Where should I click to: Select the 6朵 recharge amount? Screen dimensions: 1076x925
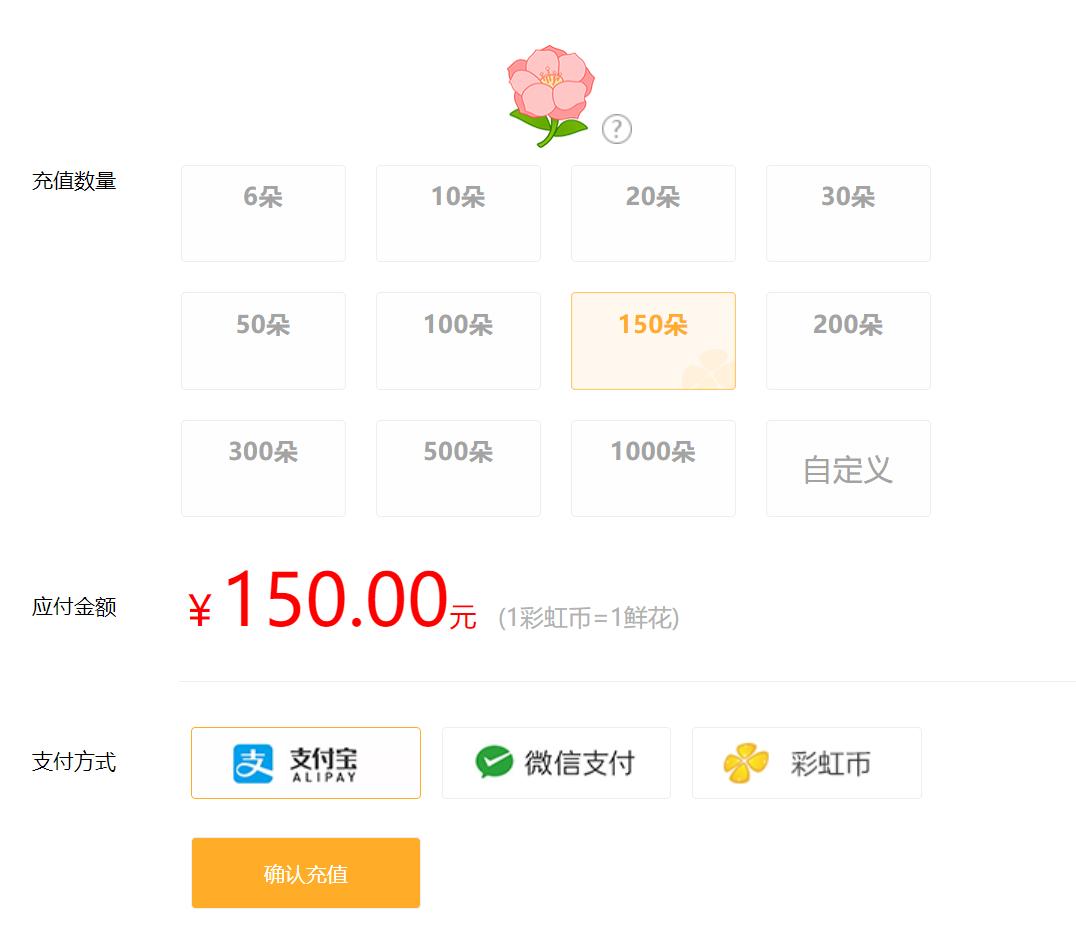(263, 213)
